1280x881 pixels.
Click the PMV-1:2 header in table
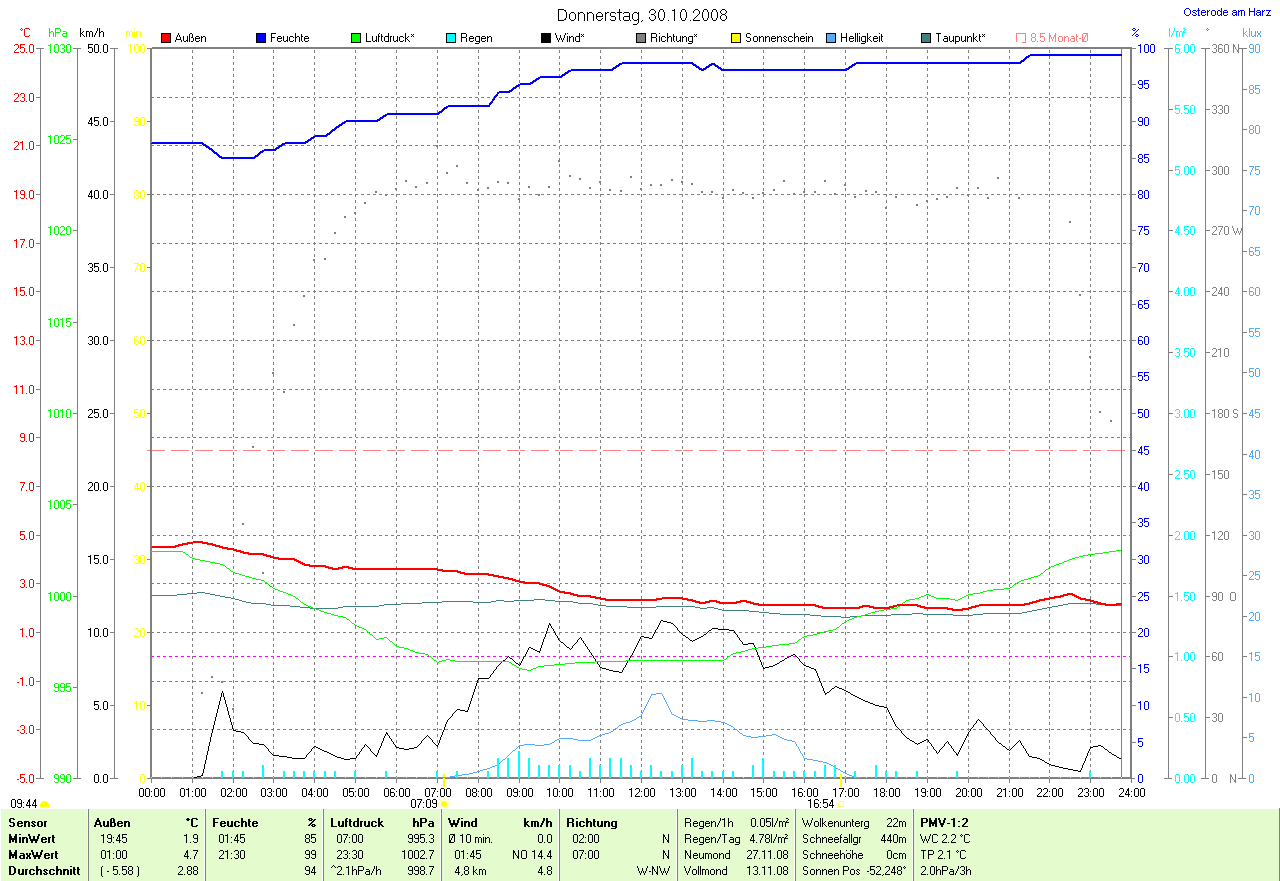click(x=944, y=822)
